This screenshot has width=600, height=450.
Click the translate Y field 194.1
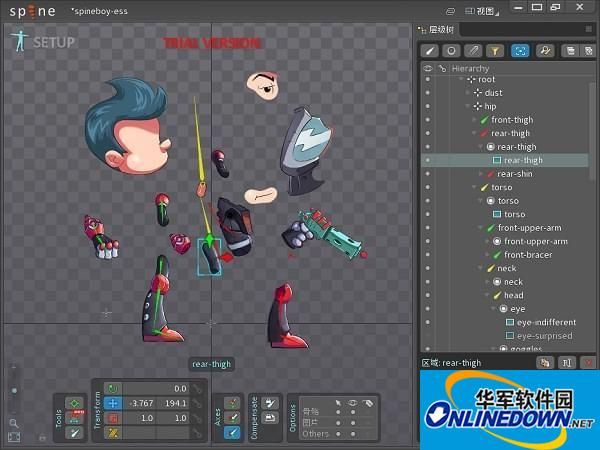(173, 403)
